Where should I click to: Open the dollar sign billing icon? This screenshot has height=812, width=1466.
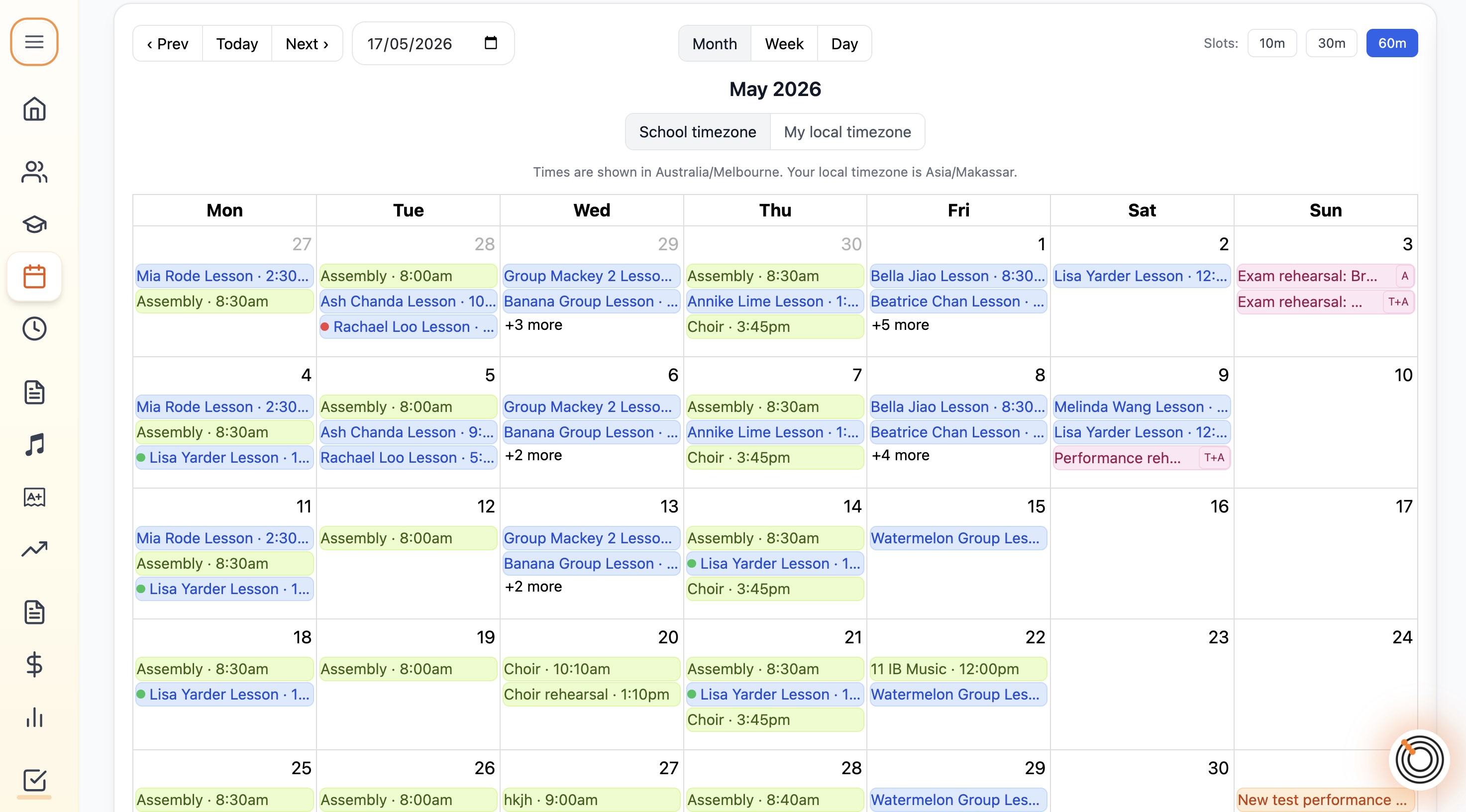(34, 665)
